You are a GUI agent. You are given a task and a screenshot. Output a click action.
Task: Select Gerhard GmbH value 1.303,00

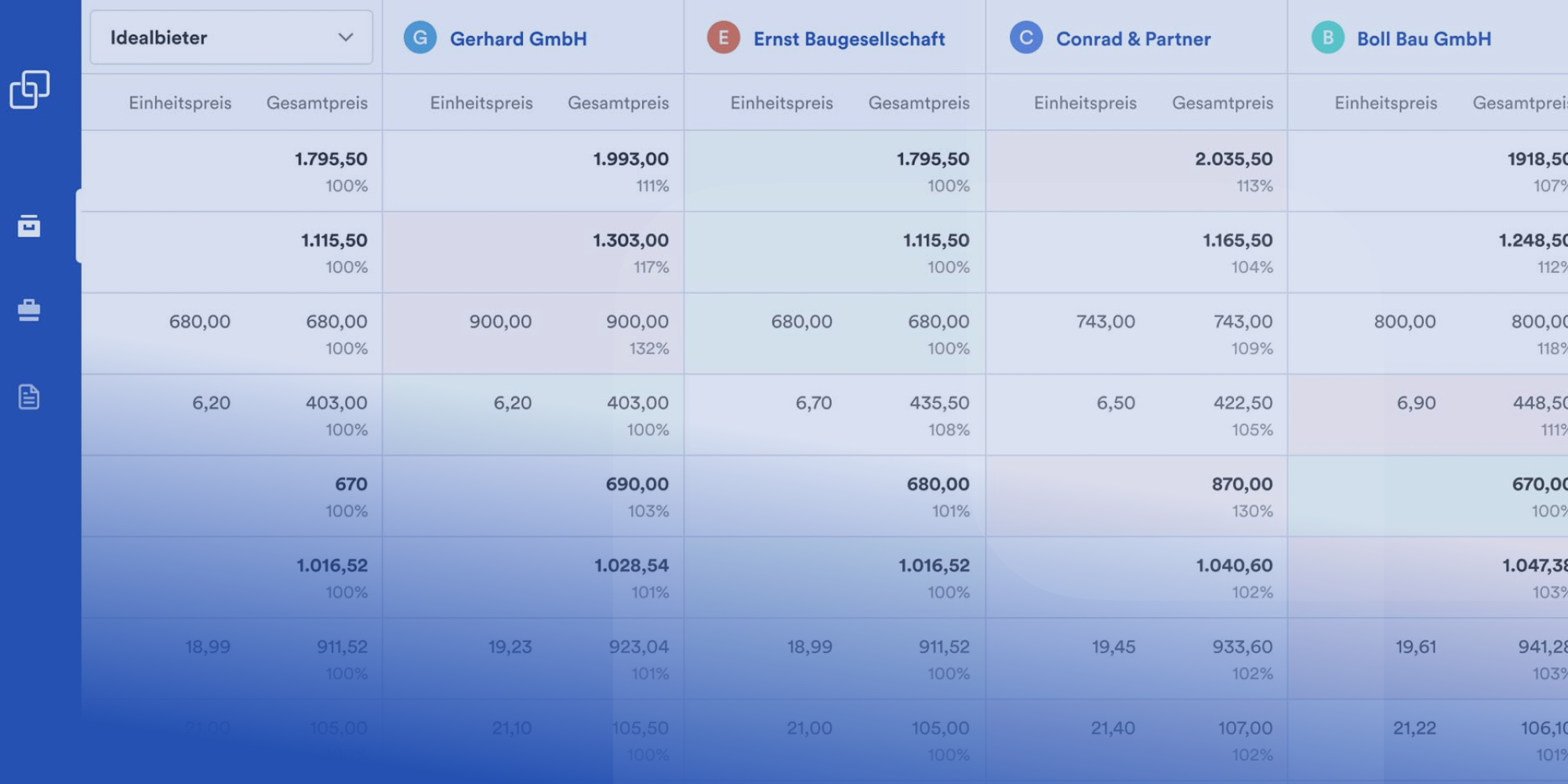631,241
